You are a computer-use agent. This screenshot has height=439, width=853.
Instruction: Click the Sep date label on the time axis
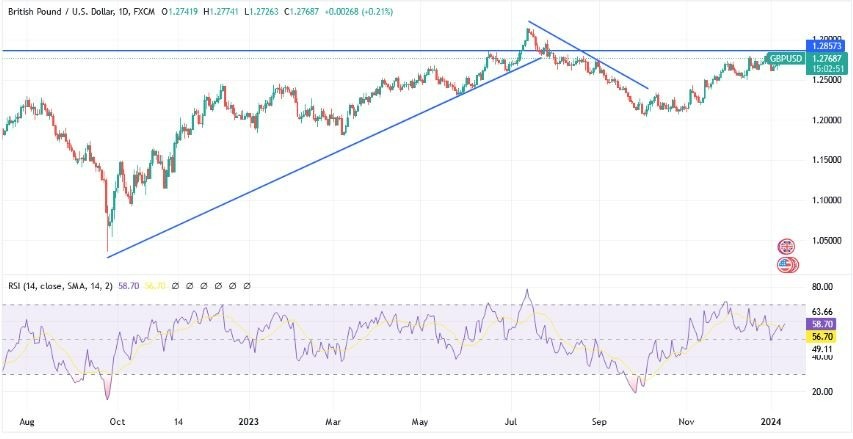[598, 422]
